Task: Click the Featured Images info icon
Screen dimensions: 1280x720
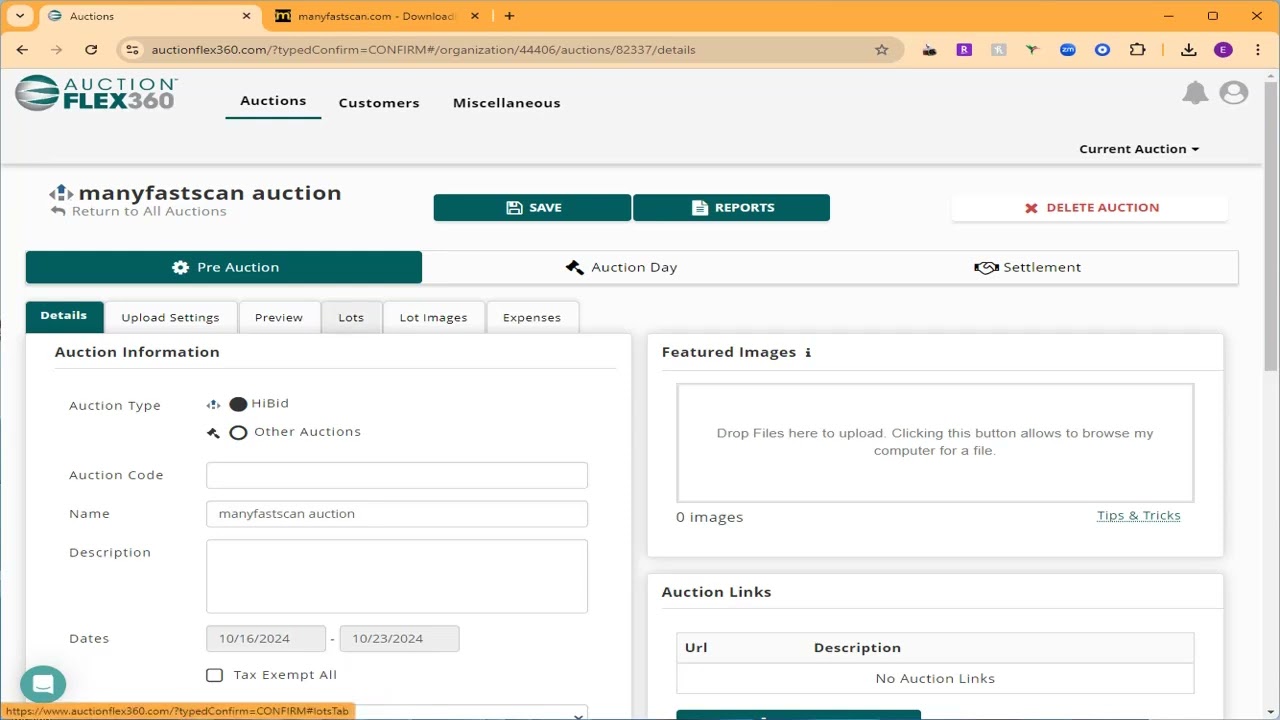Action: pyautogui.click(x=808, y=352)
